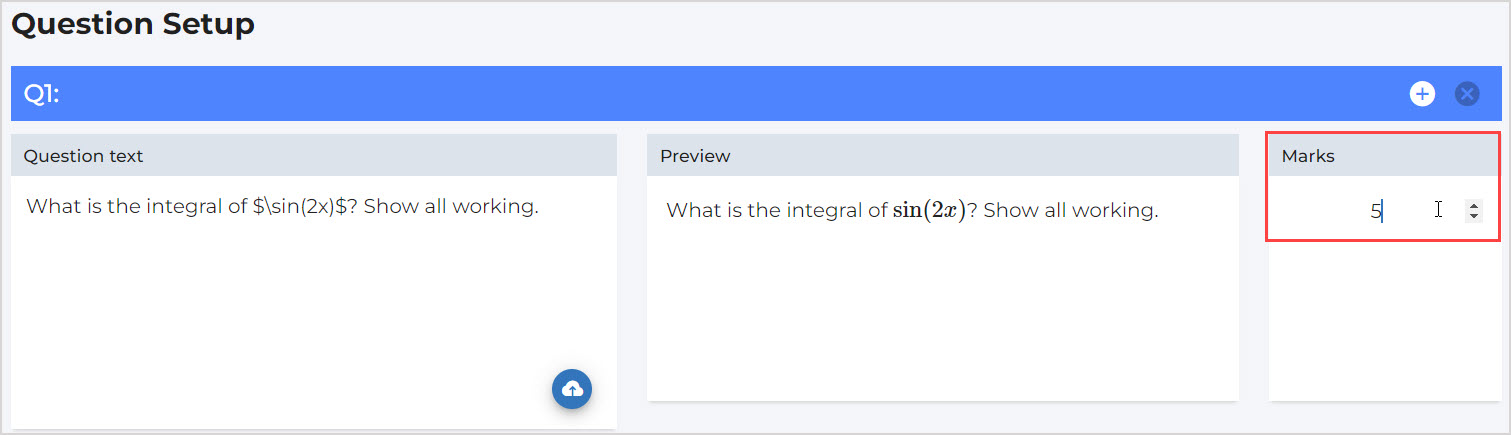Click the value 5 in Marks
1511x435 pixels.
tap(1375, 211)
